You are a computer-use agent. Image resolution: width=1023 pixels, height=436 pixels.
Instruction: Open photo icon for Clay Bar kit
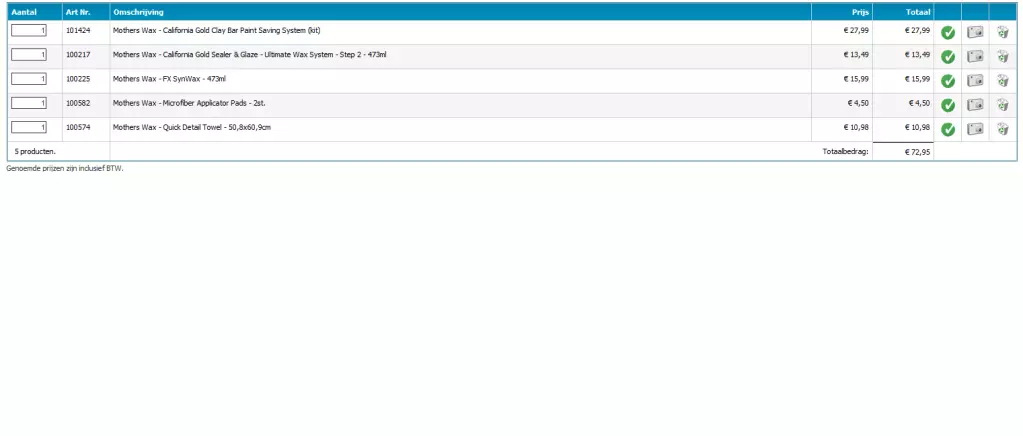(x=975, y=33)
